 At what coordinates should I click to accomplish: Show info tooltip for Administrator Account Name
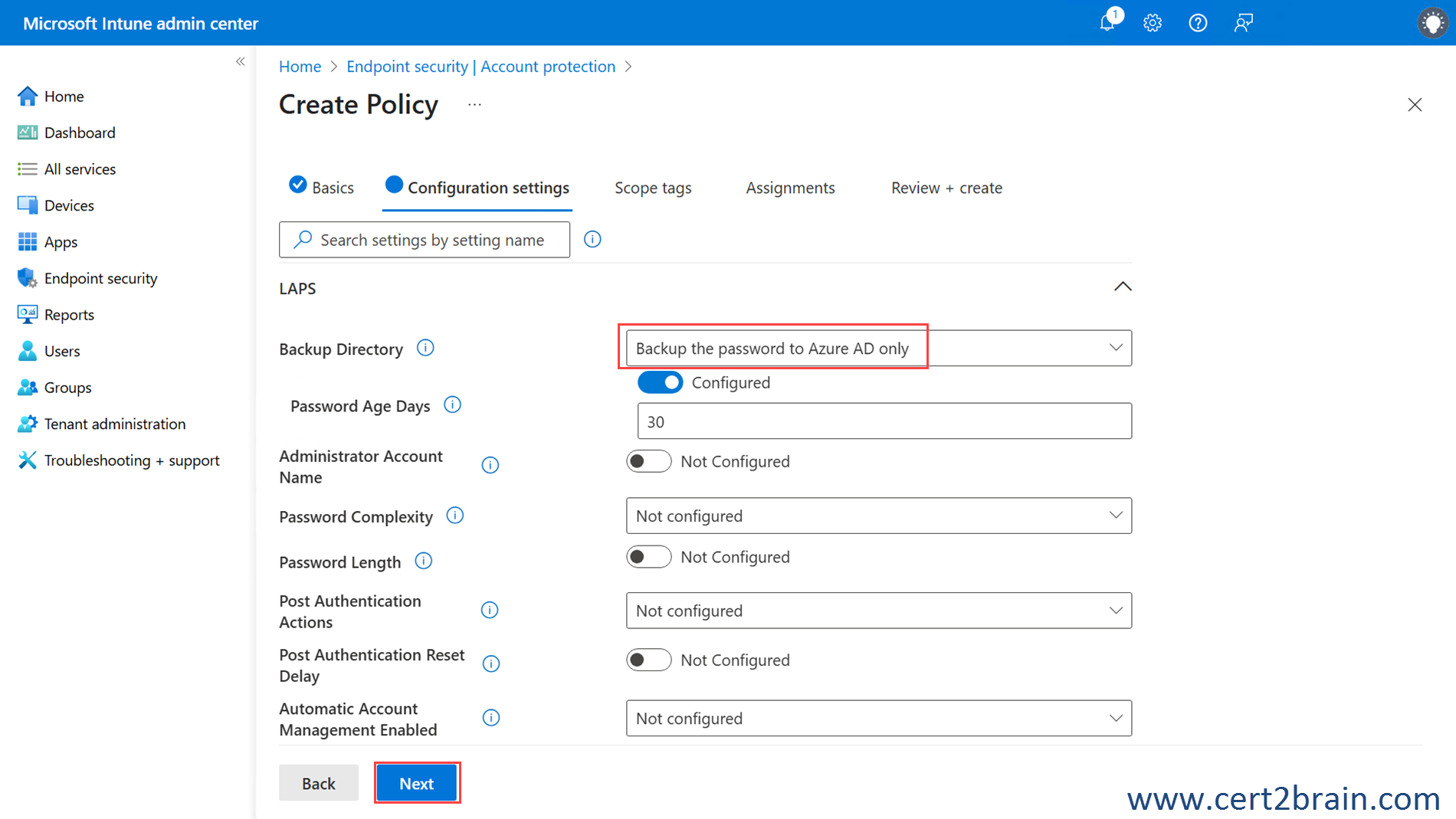pos(490,465)
